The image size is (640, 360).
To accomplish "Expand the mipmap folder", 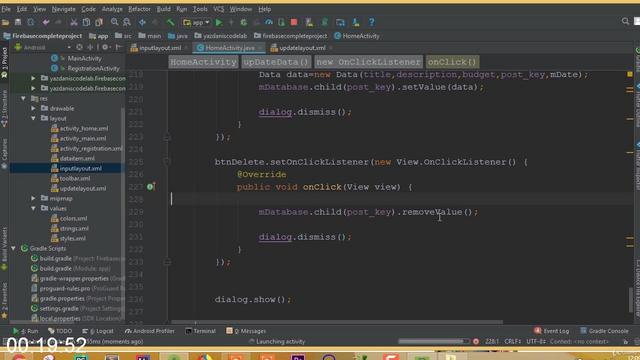I will [33, 198].
